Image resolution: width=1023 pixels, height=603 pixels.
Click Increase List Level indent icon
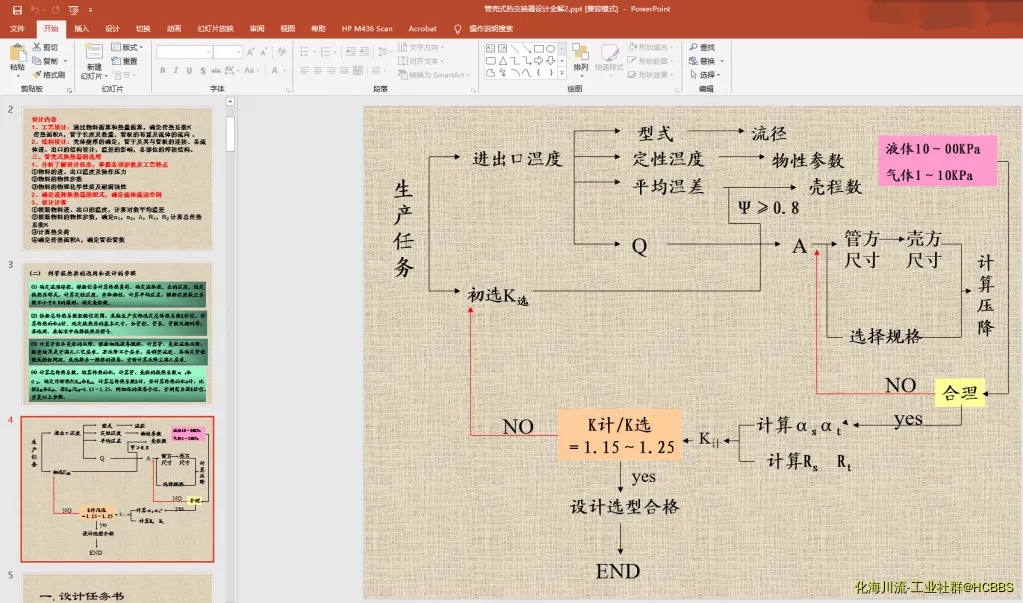click(x=364, y=52)
